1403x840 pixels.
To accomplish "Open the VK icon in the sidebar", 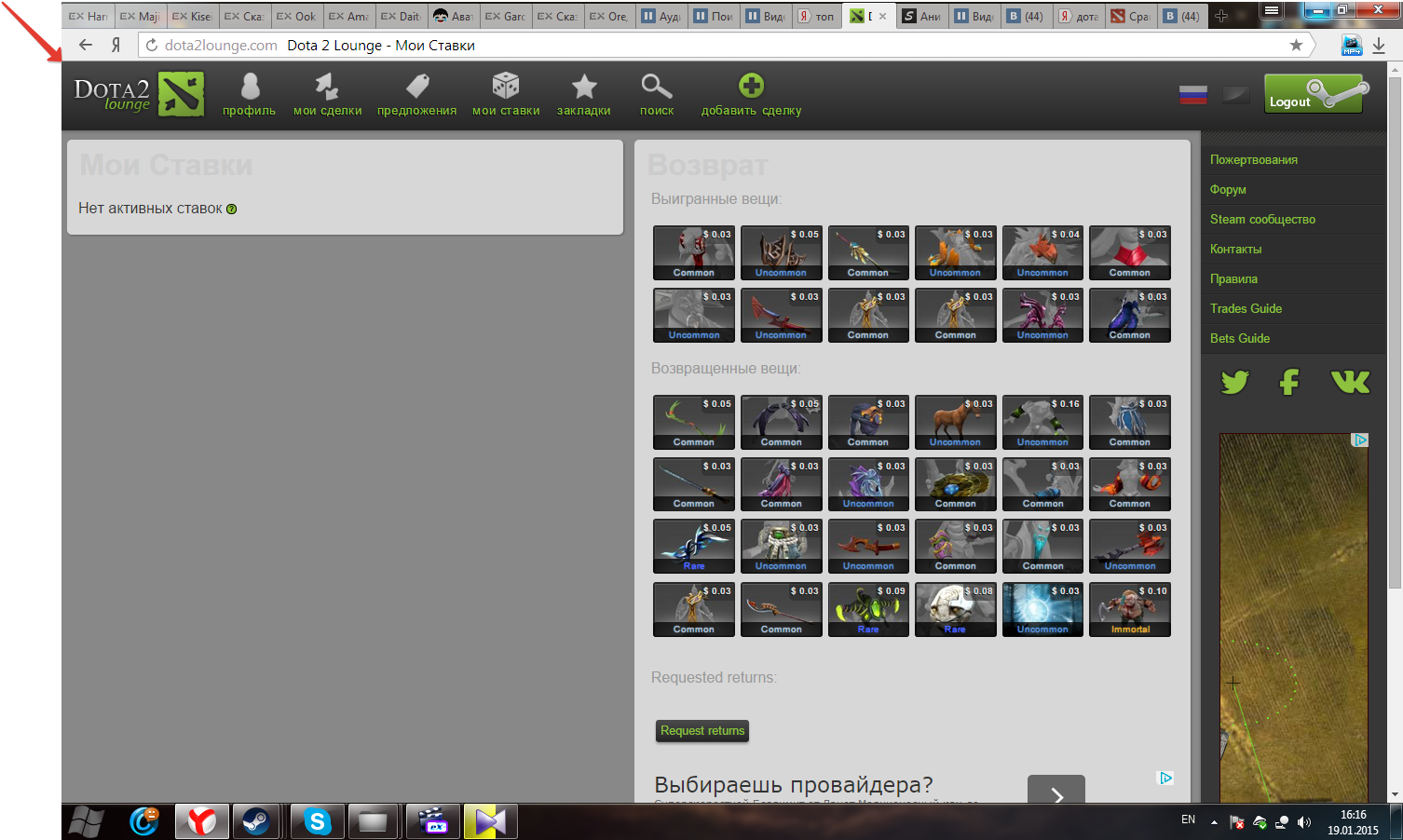I will click(1350, 382).
